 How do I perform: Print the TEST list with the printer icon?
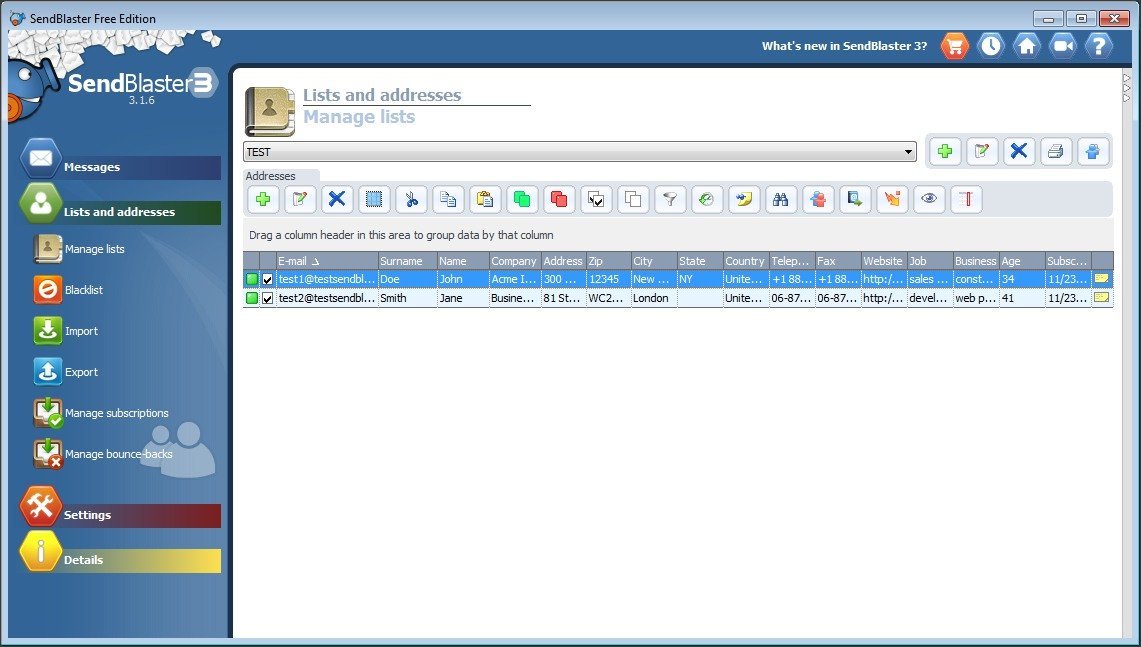1057,151
